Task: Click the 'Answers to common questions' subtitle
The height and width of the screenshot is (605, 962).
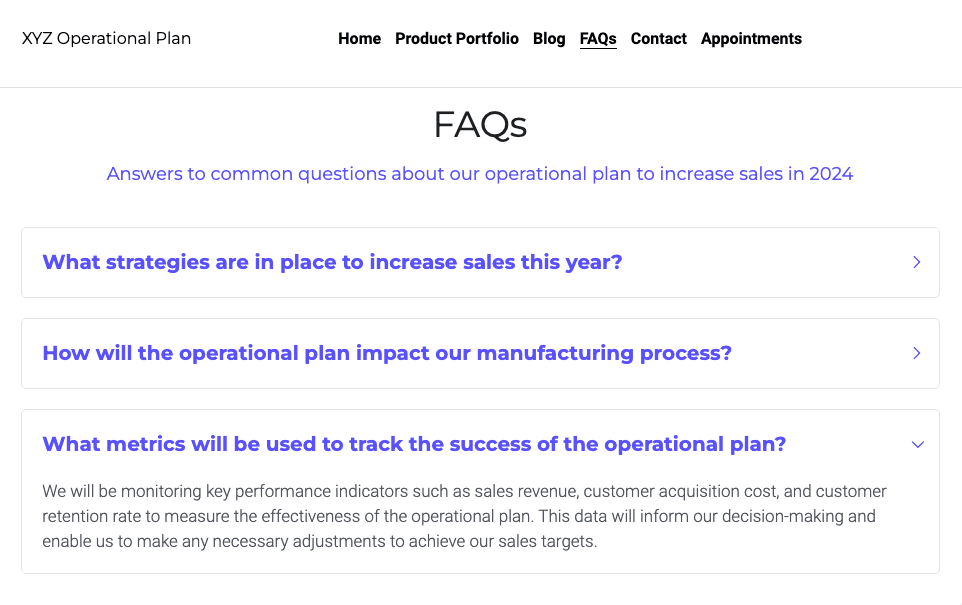Action: pyautogui.click(x=480, y=174)
